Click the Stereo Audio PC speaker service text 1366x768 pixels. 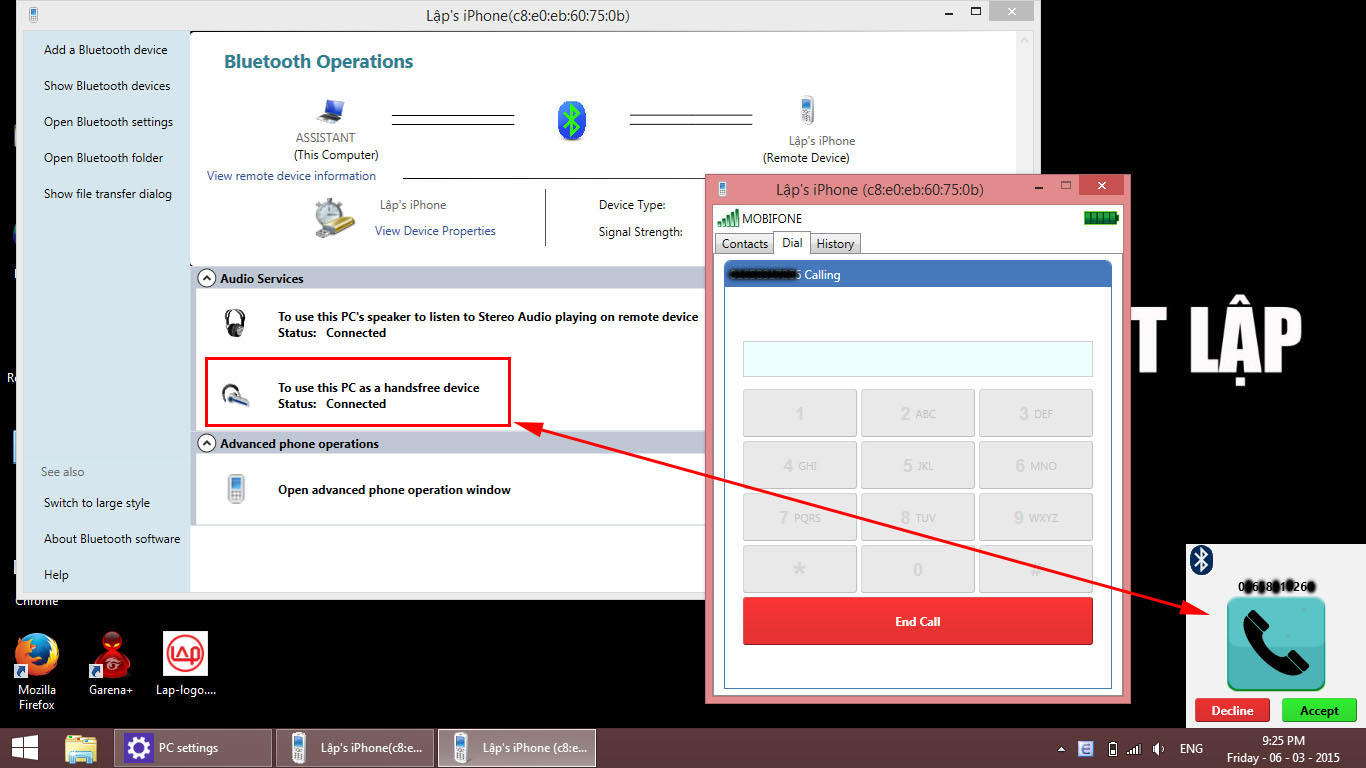(x=488, y=317)
